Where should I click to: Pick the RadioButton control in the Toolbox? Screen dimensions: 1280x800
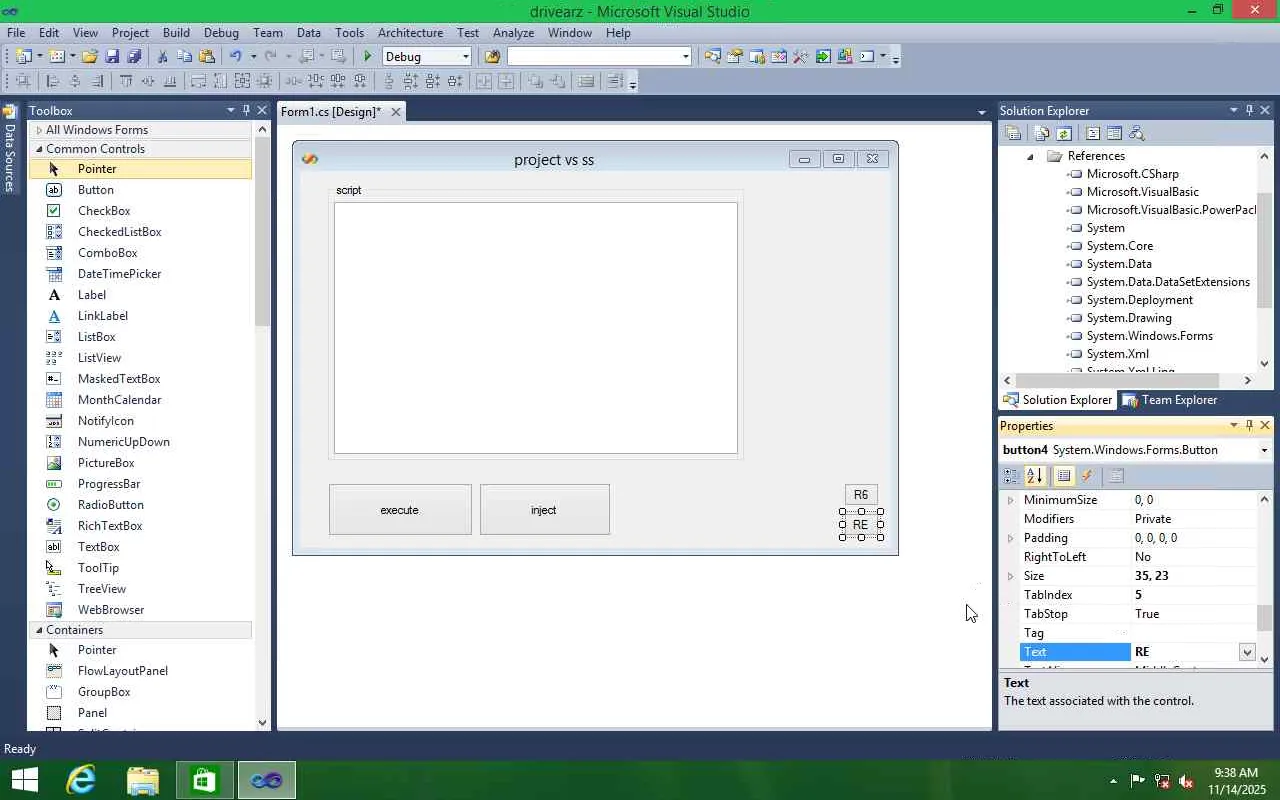[140, 505]
